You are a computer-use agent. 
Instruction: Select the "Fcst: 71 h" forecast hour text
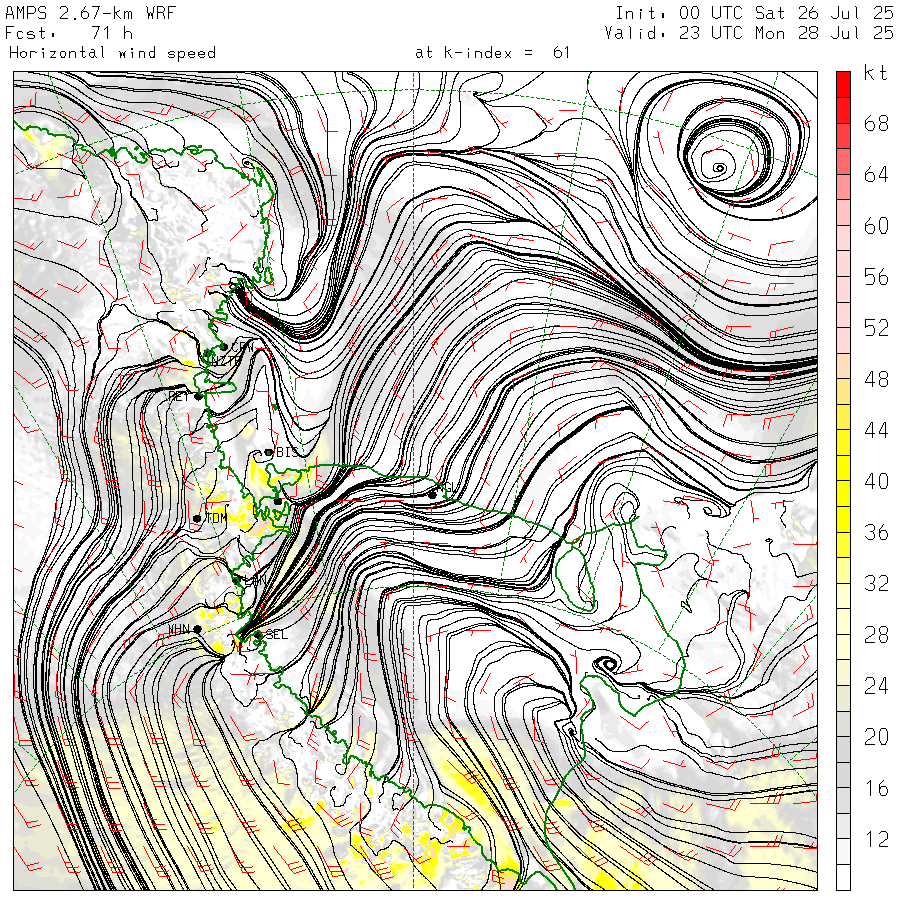coord(69,33)
